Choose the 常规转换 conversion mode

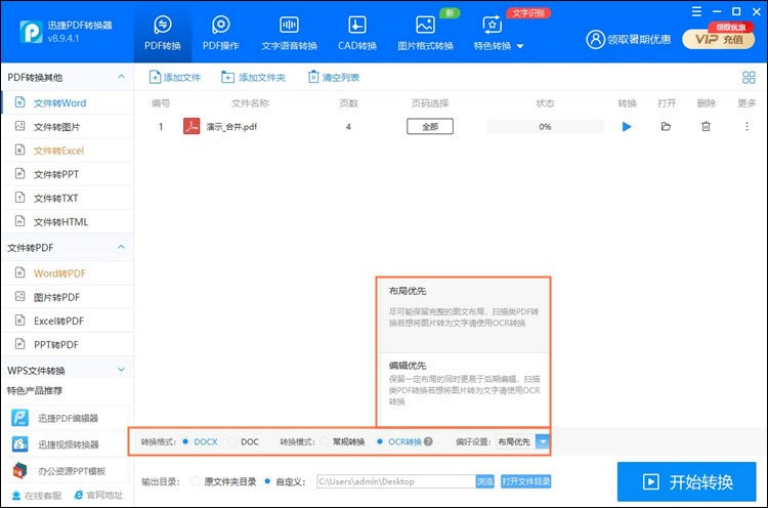coord(325,441)
